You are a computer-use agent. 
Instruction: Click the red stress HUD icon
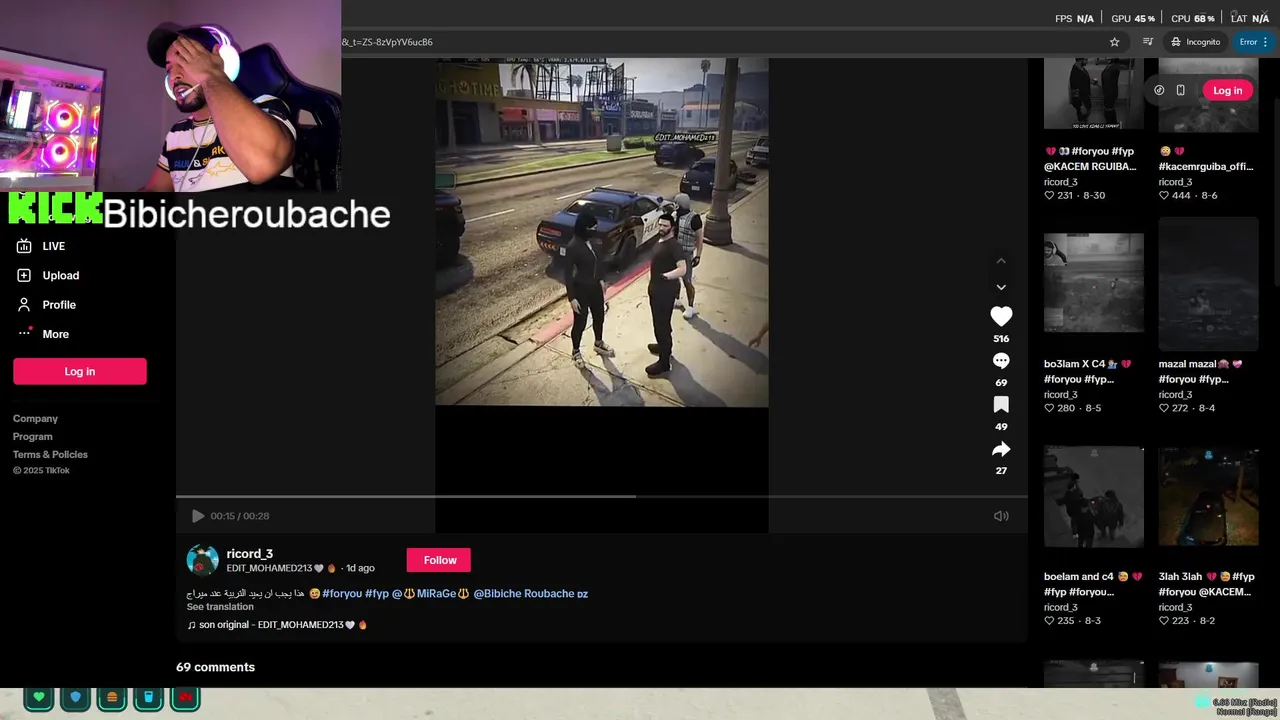186,697
